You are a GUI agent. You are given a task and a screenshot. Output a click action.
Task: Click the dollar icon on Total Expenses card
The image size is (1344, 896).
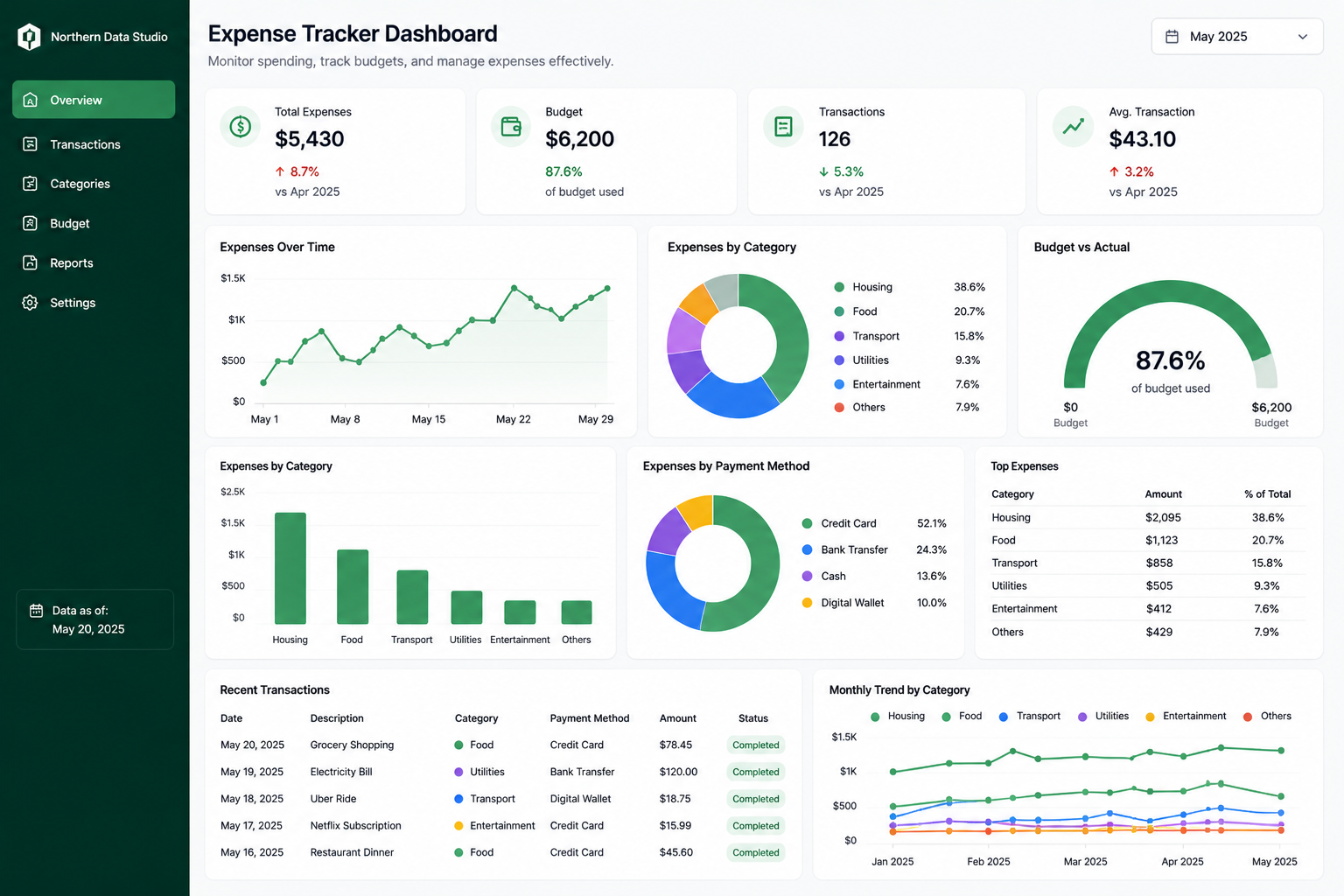coord(241,127)
